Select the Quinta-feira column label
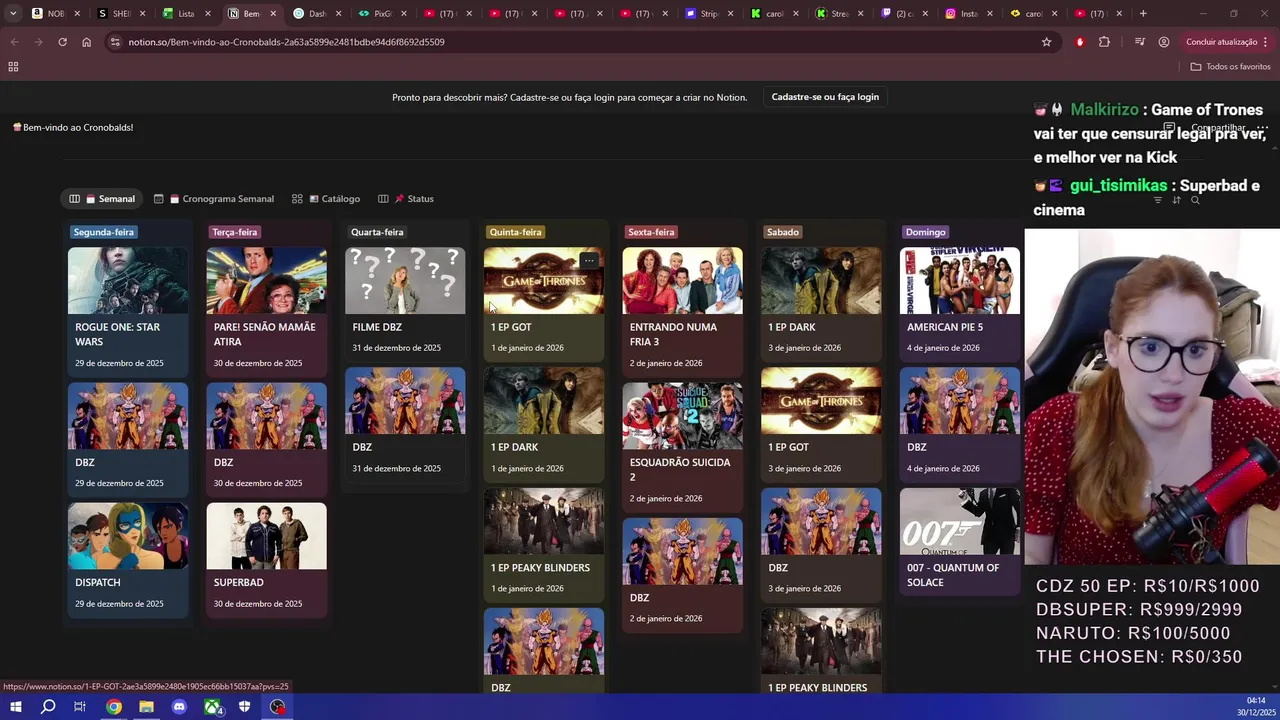The image size is (1280, 720). click(x=515, y=232)
